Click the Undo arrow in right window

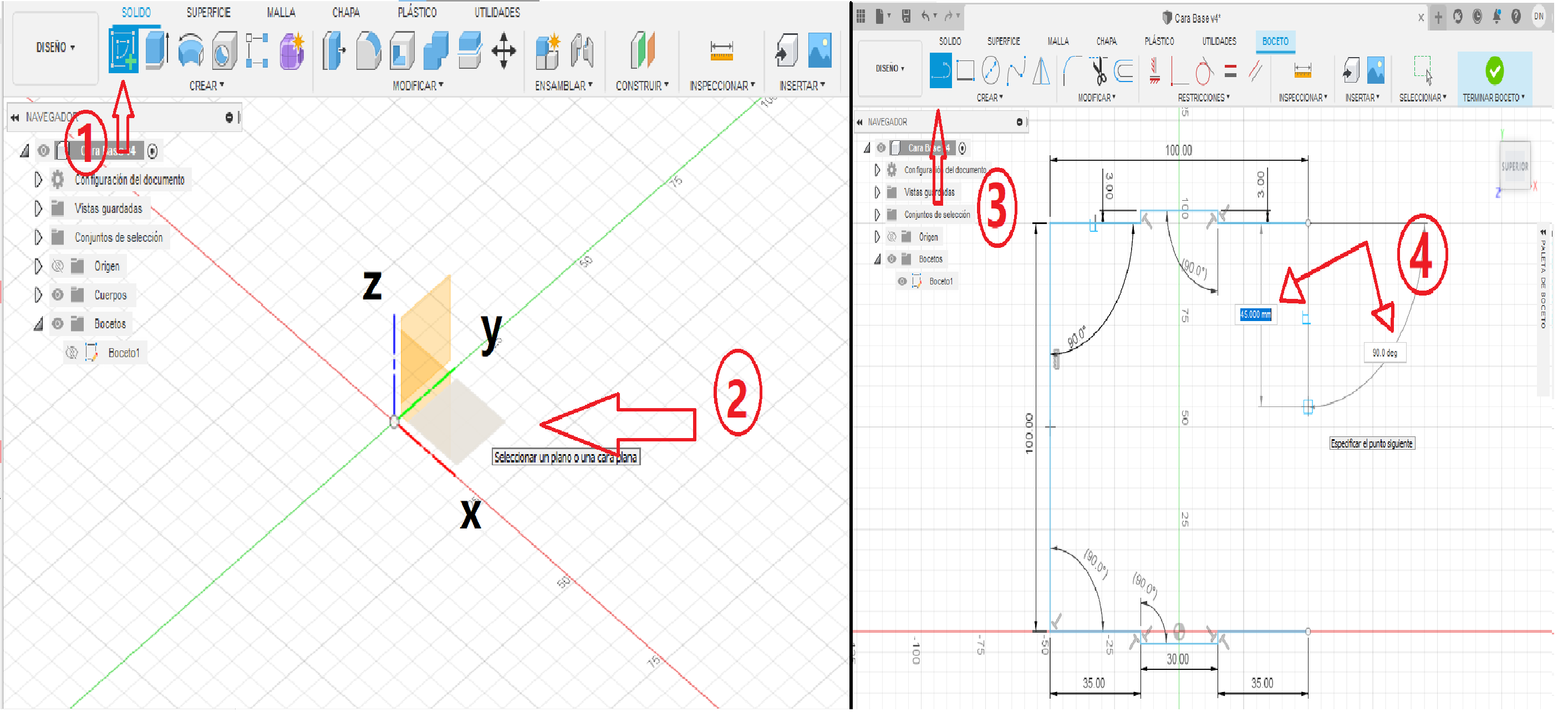pos(926,17)
